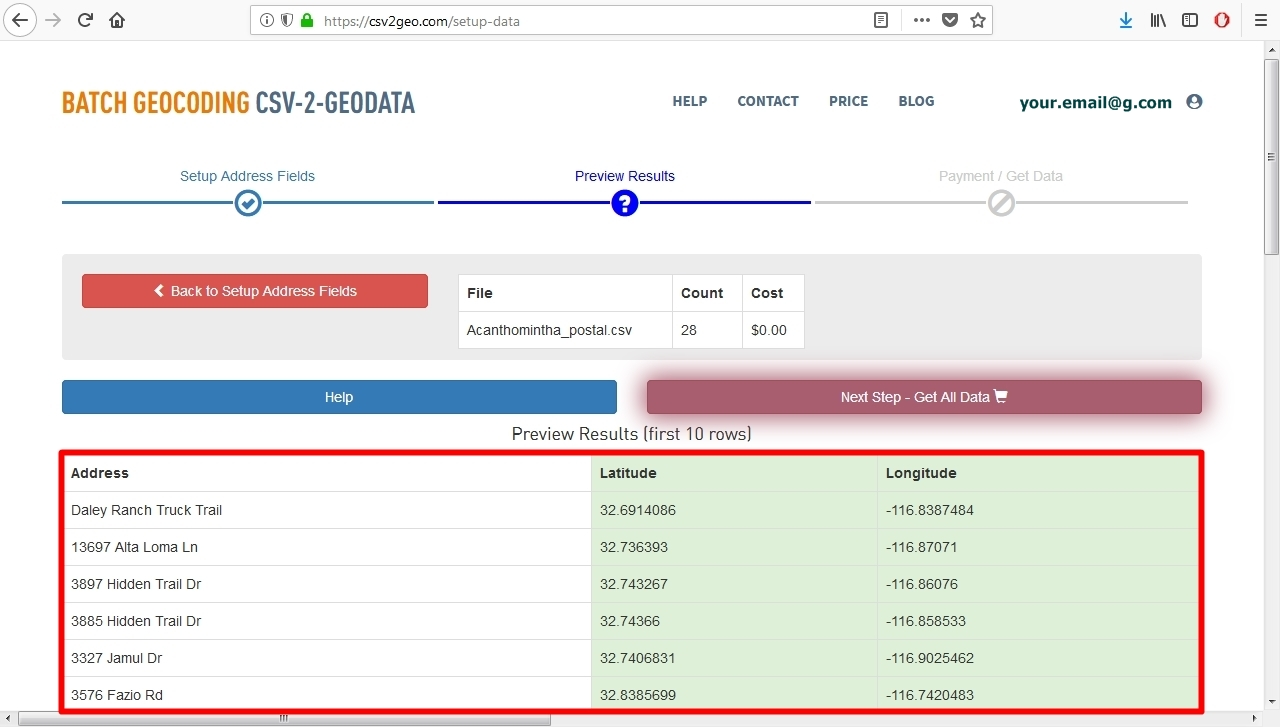The image size is (1280, 727).
Task: Click the Preview Results question mark step
Action: click(625, 203)
